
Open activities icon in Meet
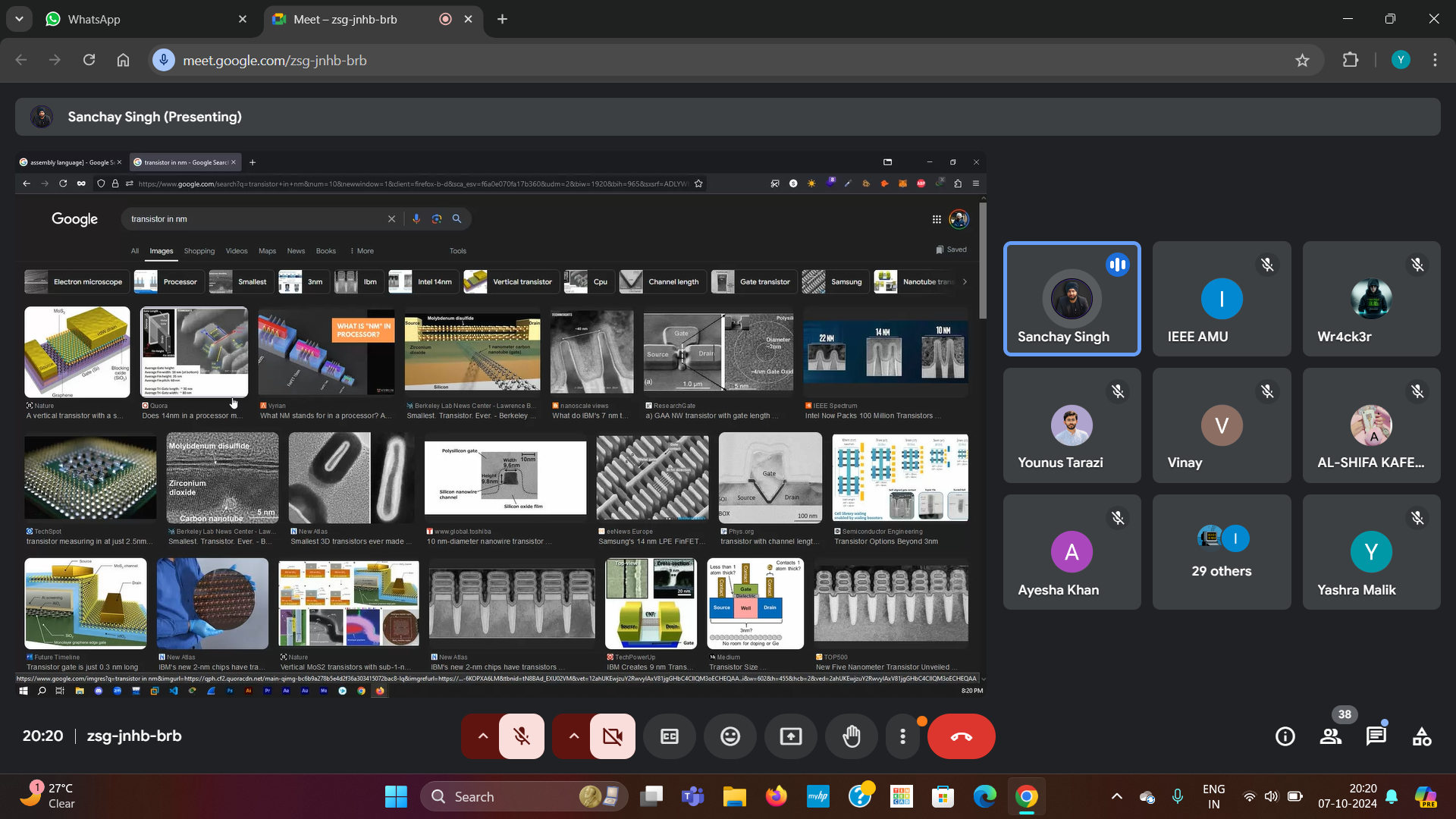click(x=1422, y=736)
